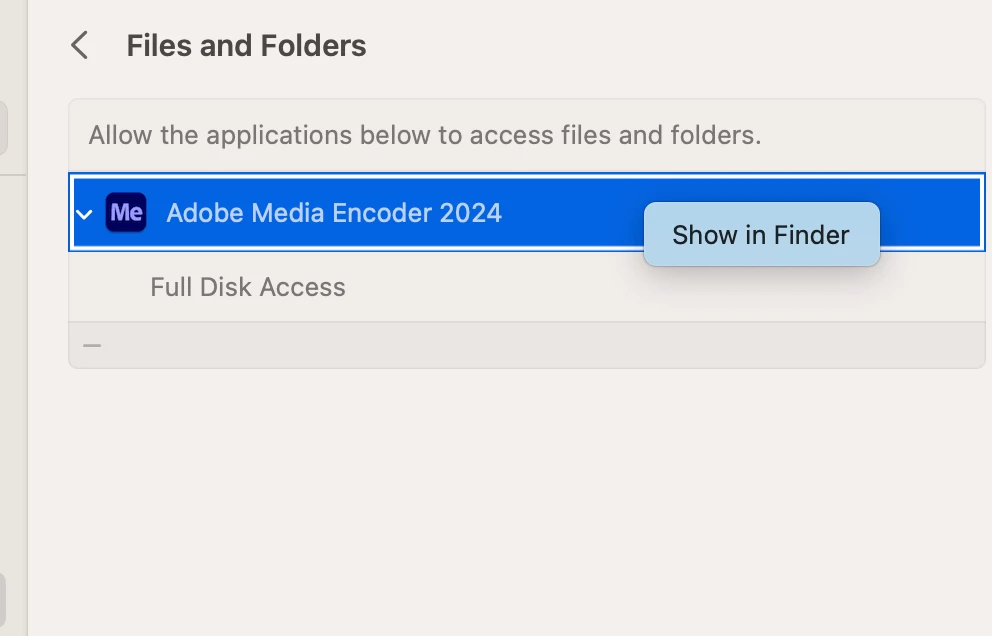Click the Files and Folders heading

(x=246, y=46)
